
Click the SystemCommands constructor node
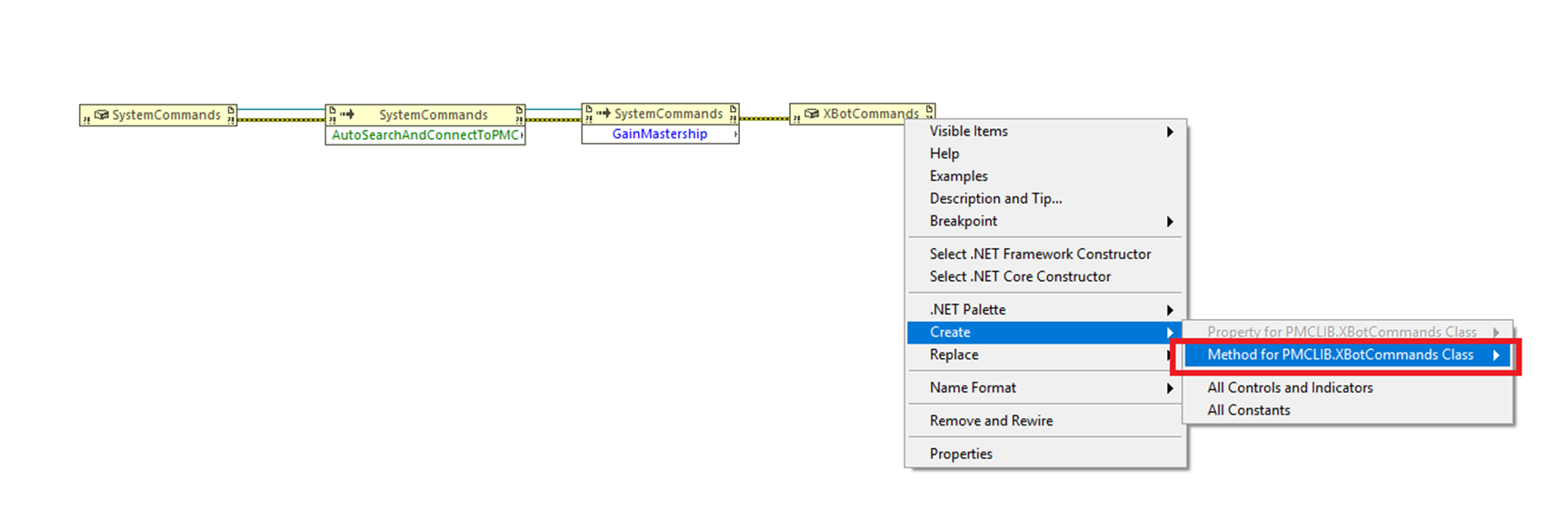[x=158, y=115]
